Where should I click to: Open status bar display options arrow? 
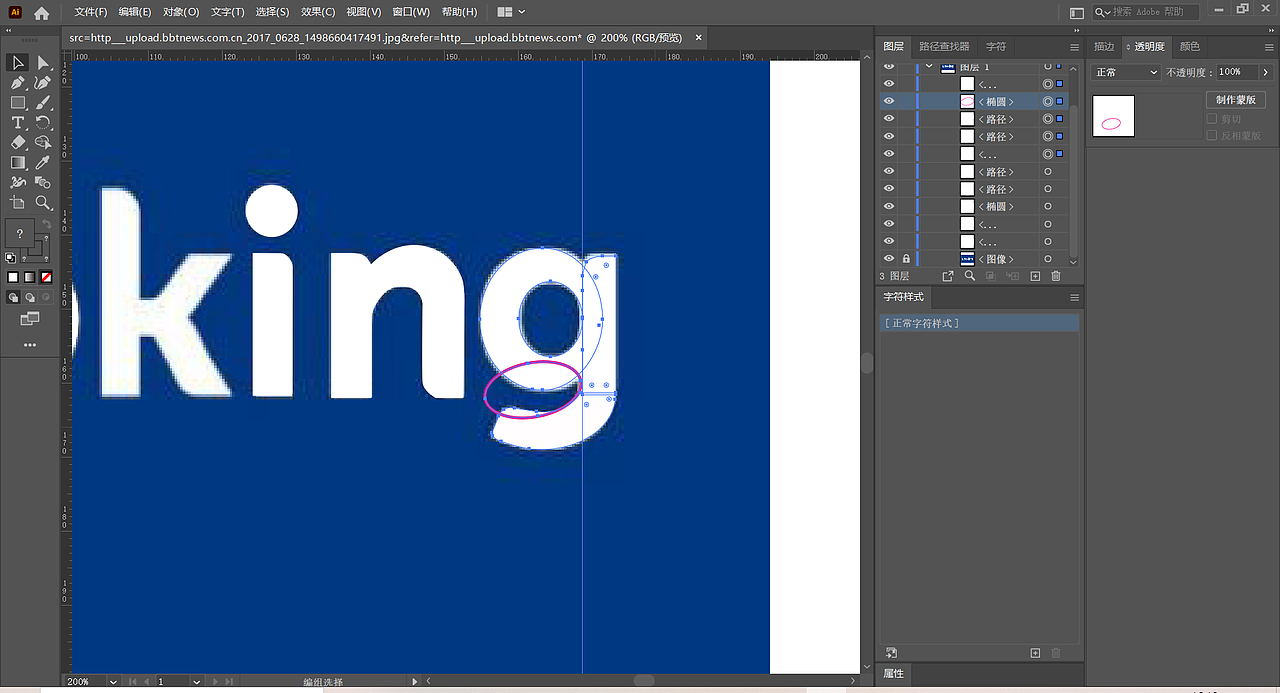(x=415, y=681)
